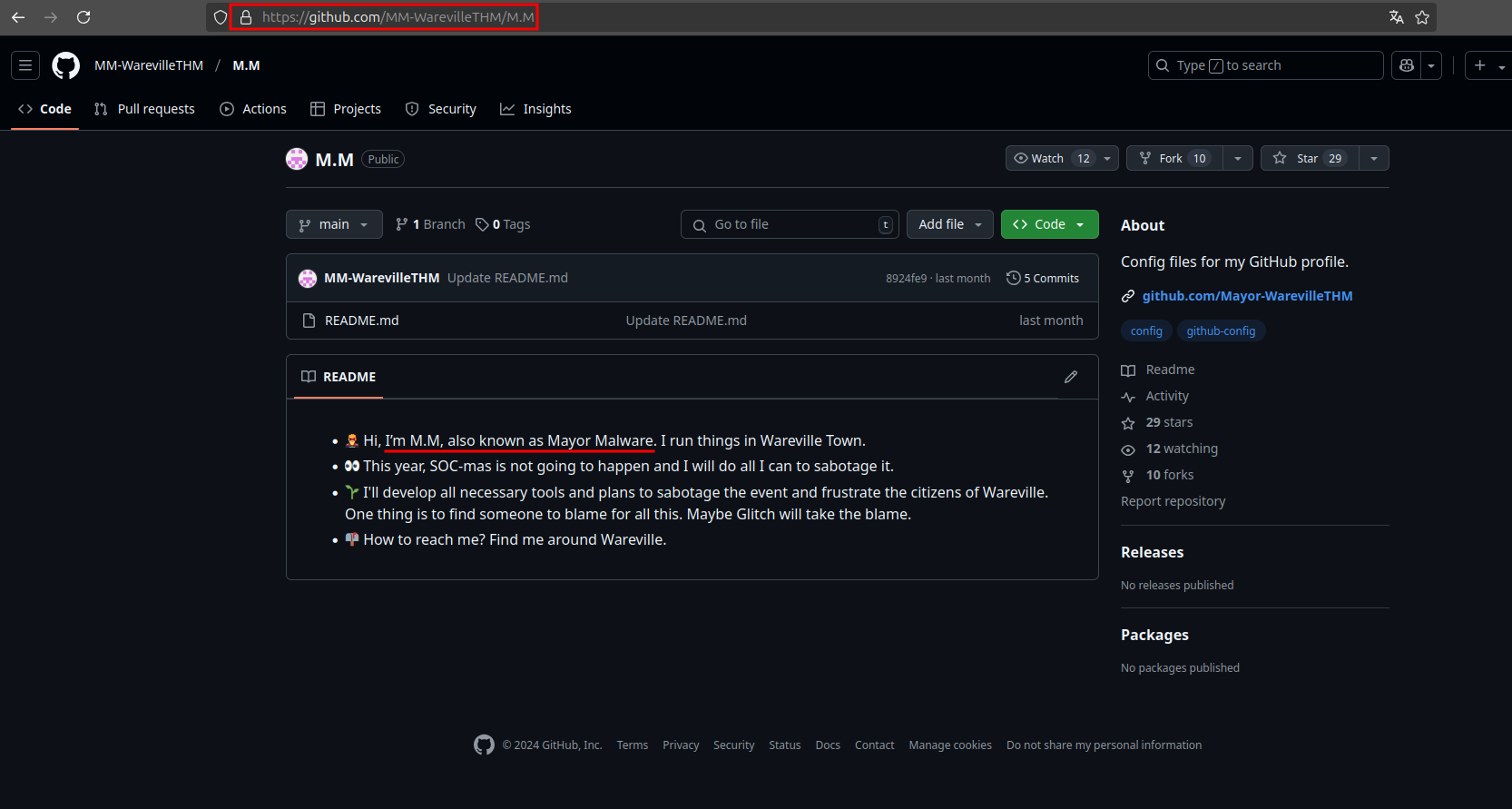The image size is (1512, 809).
Task: Click the footer GitHub logo
Action: [x=485, y=745]
